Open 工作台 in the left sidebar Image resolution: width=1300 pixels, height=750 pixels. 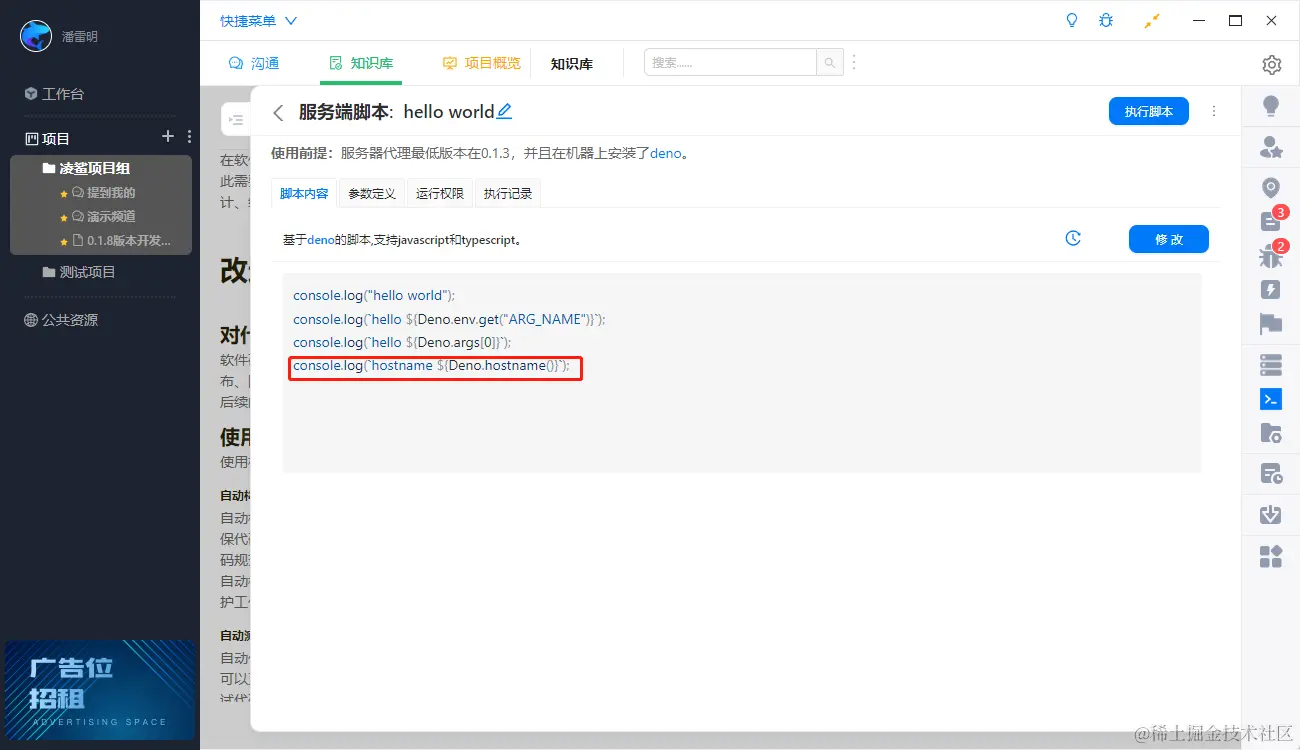55,94
